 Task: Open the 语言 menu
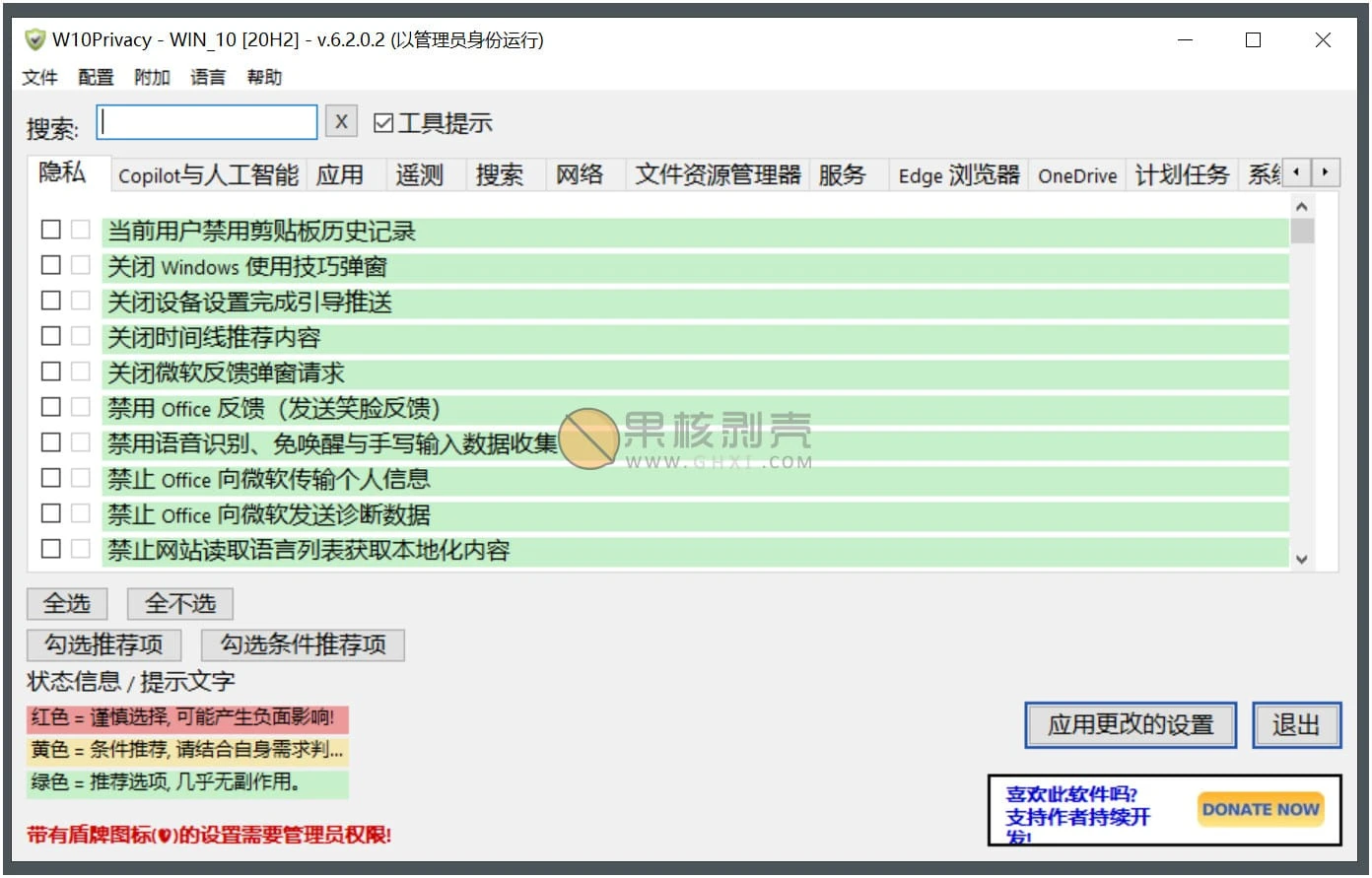(208, 77)
